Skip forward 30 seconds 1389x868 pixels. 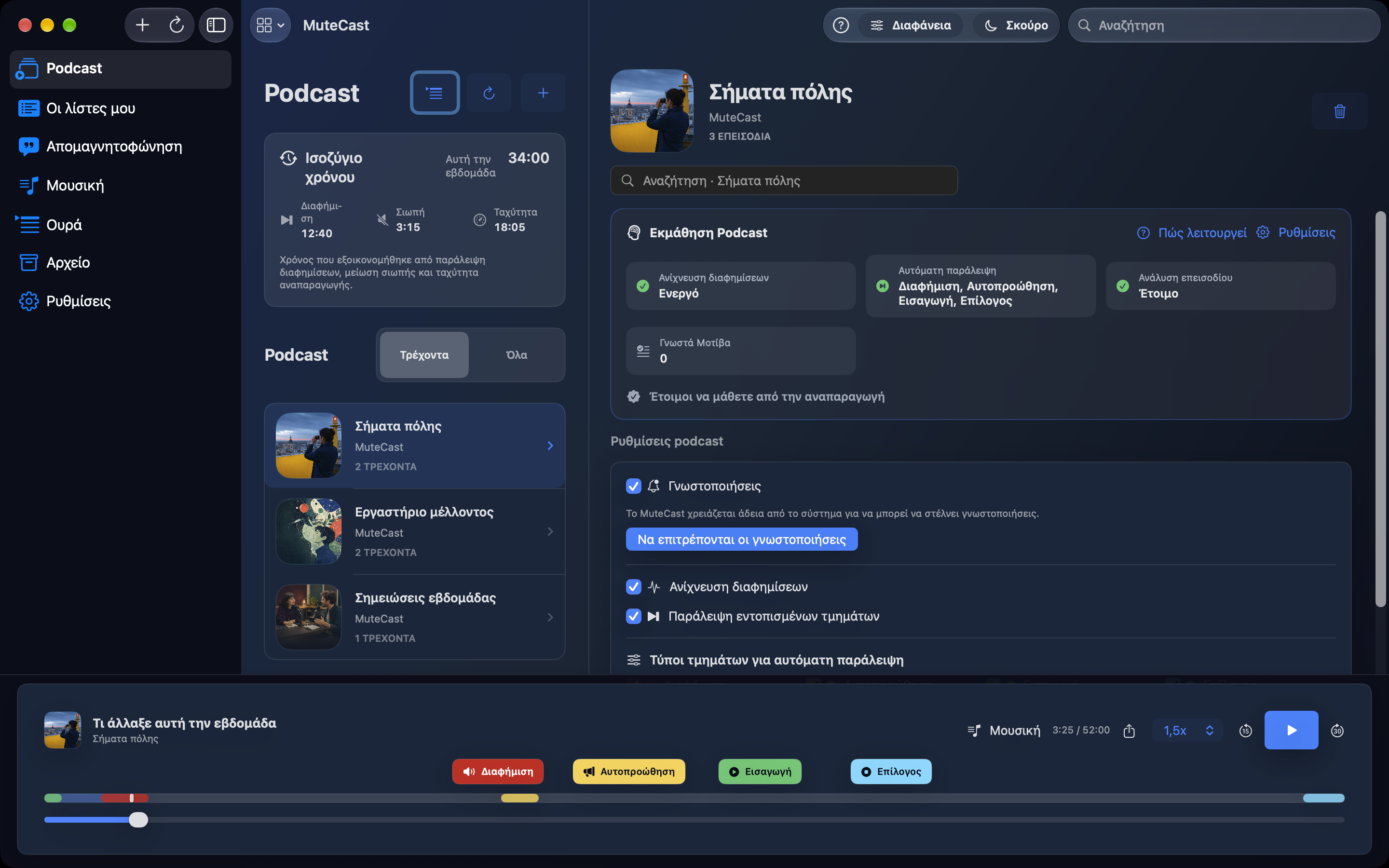1337,730
